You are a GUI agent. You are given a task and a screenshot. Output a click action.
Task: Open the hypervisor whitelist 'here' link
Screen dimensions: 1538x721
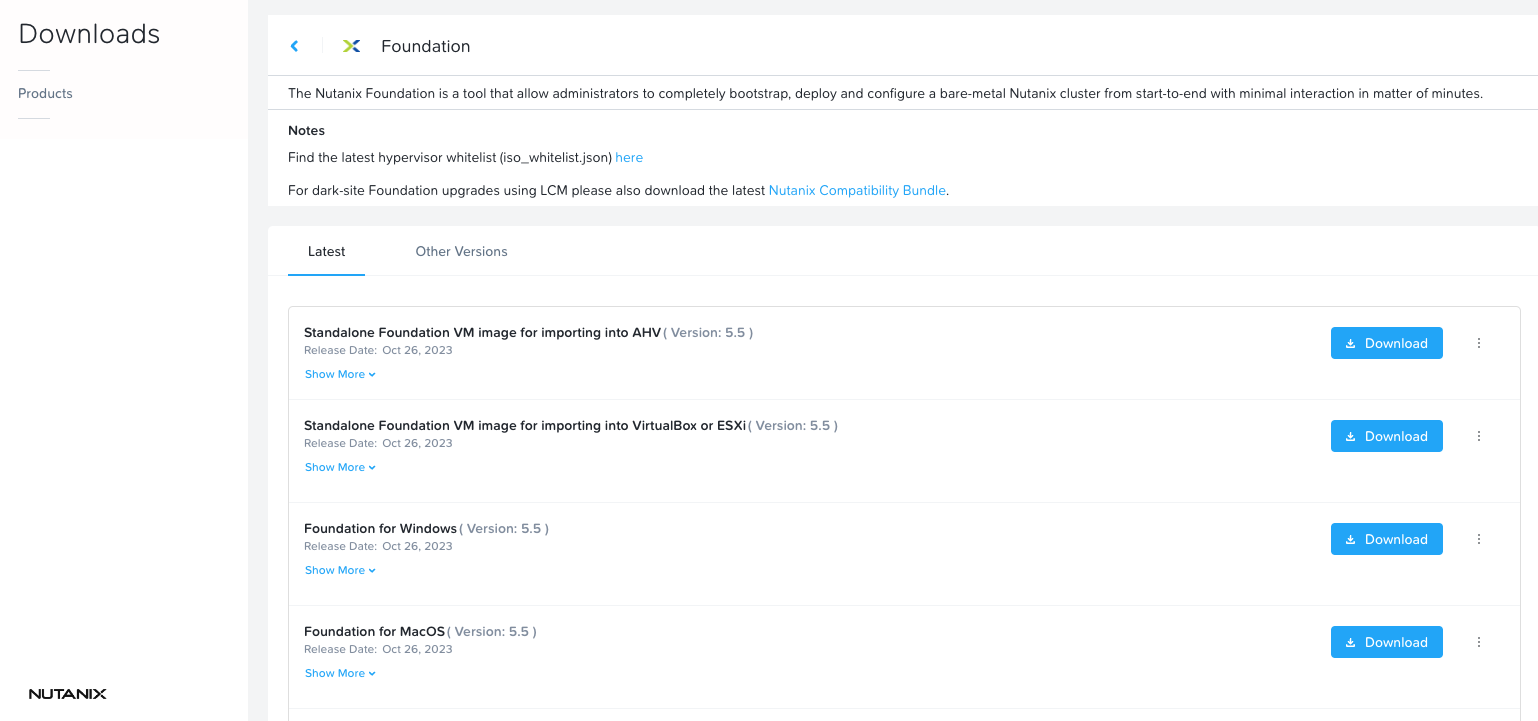click(629, 158)
